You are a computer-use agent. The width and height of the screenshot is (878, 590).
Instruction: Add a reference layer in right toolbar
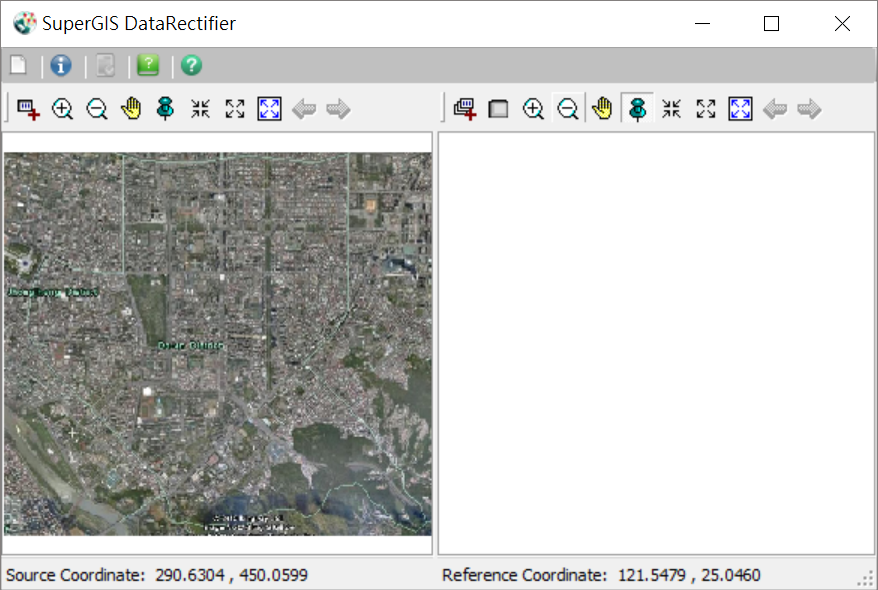click(x=464, y=109)
